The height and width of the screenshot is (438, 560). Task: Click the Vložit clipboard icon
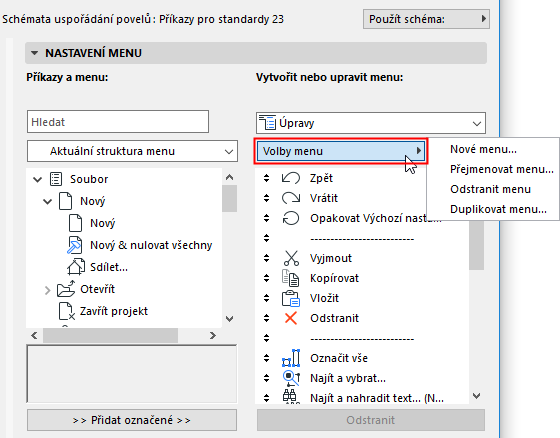point(291,298)
